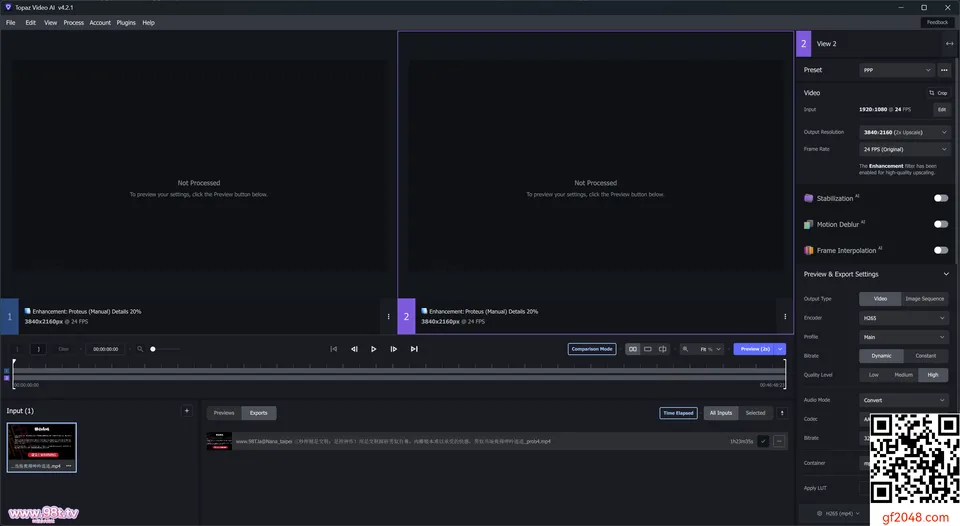This screenshot has width=960, height=526.
Task: Click the Clear trim button
Action: click(63, 349)
